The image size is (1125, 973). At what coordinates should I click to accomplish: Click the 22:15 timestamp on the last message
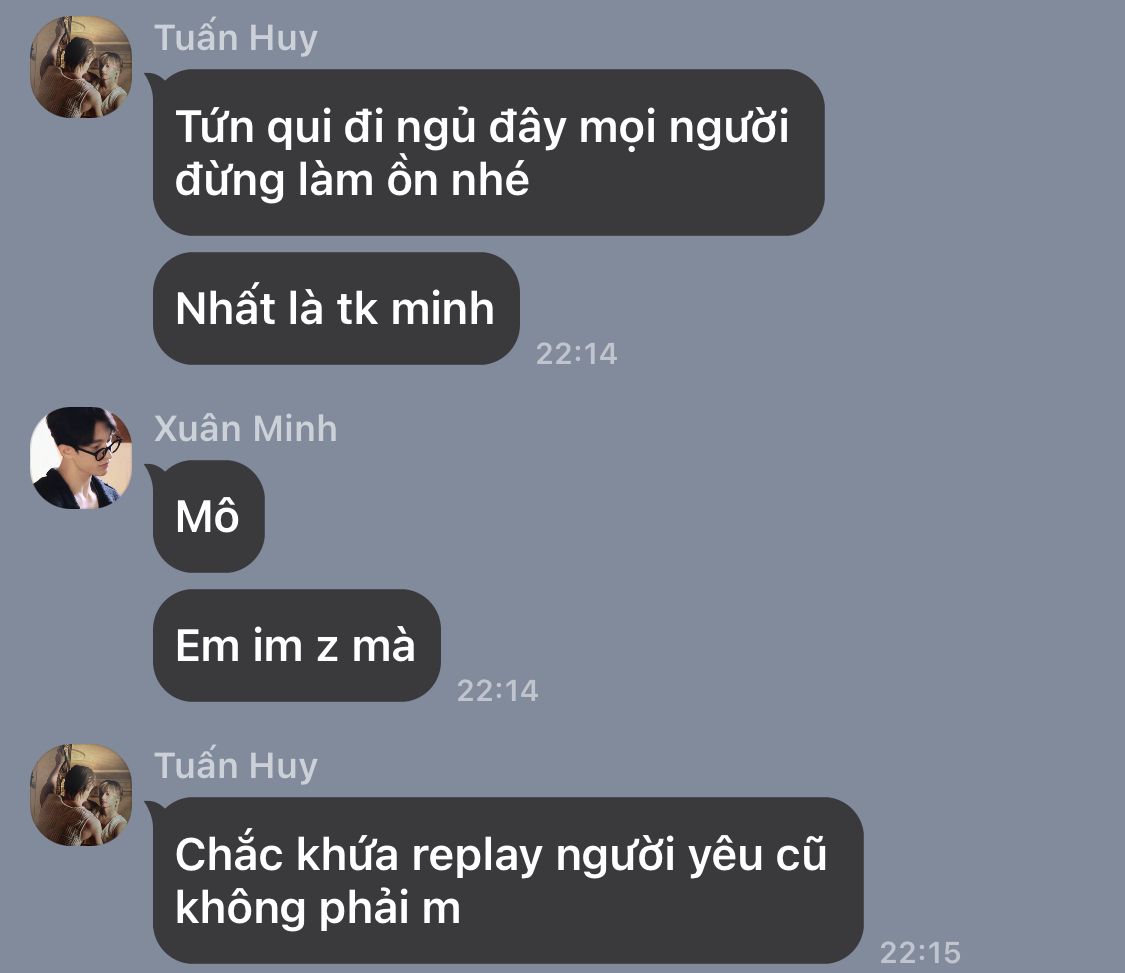(920, 953)
